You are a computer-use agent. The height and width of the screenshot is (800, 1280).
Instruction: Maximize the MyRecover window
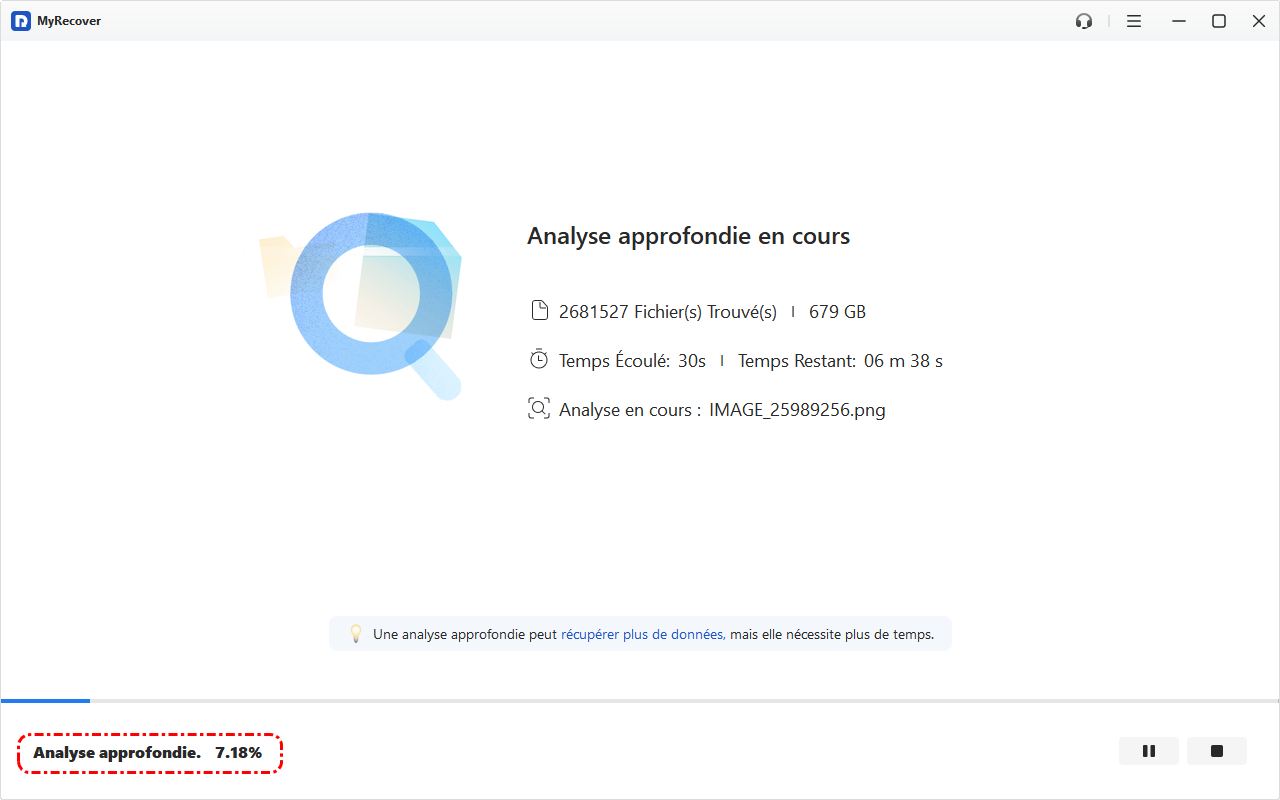pyautogui.click(x=1219, y=21)
